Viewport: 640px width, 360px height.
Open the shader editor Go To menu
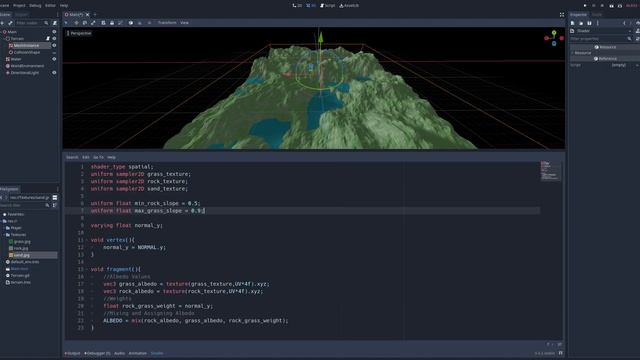(x=98, y=157)
